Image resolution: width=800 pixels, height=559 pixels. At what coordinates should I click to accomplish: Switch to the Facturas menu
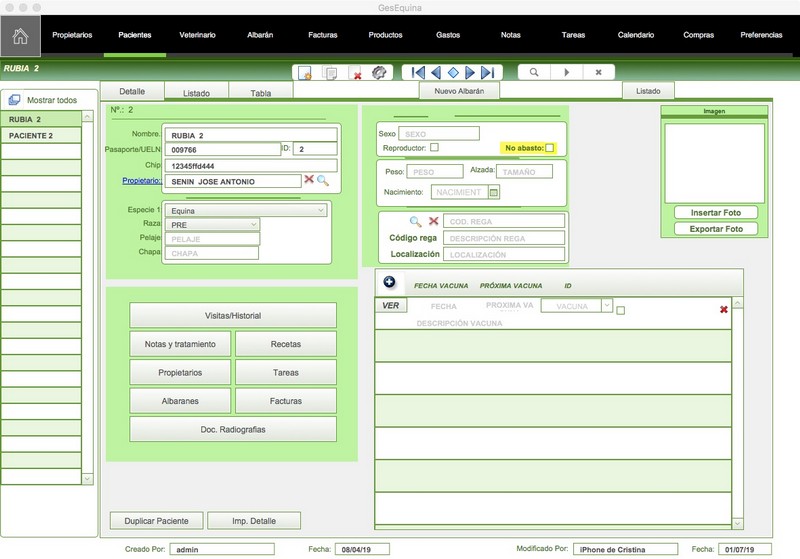[x=322, y=35]
